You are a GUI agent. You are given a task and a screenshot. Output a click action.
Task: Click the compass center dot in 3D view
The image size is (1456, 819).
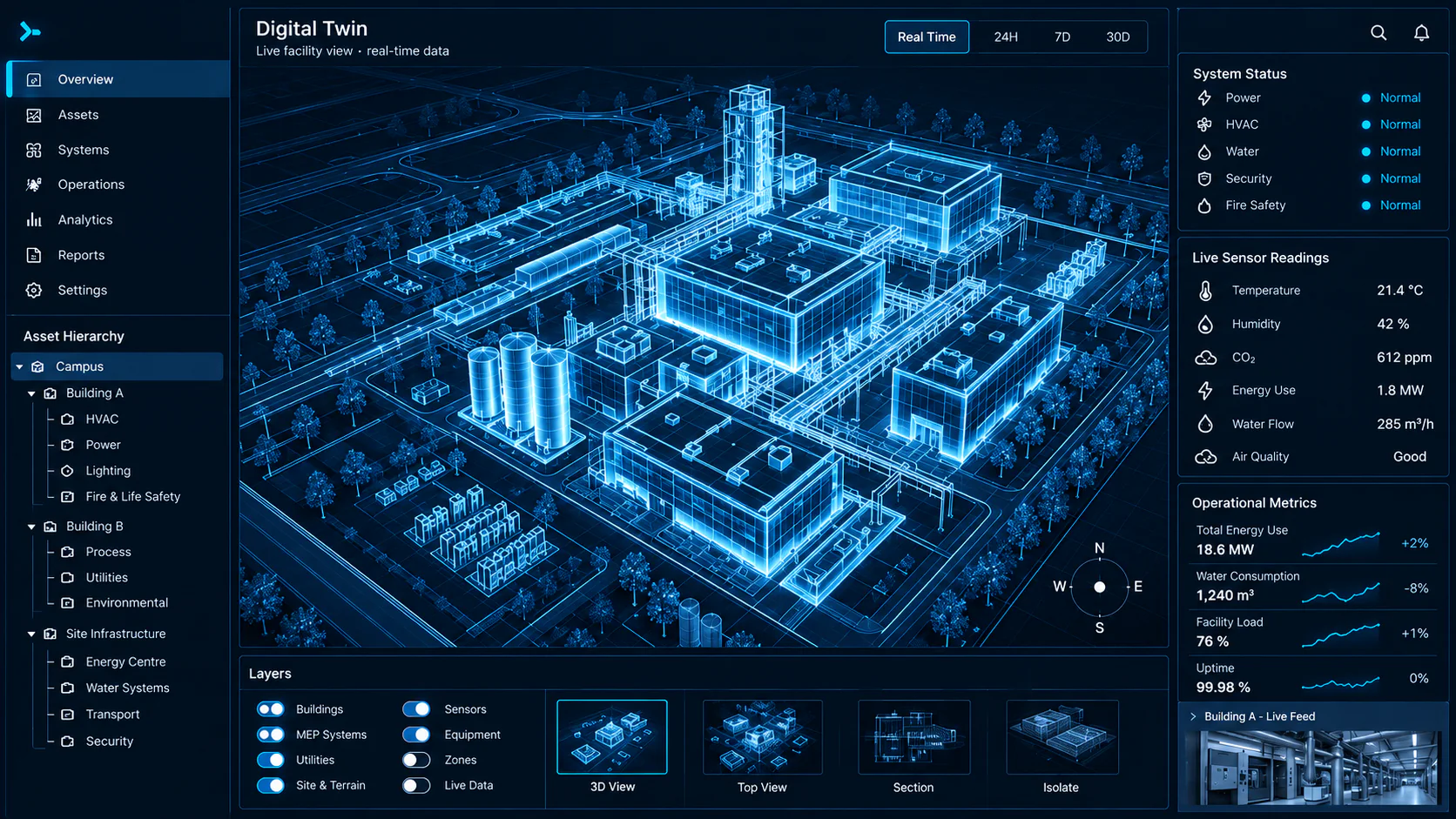coord(1100,587)
